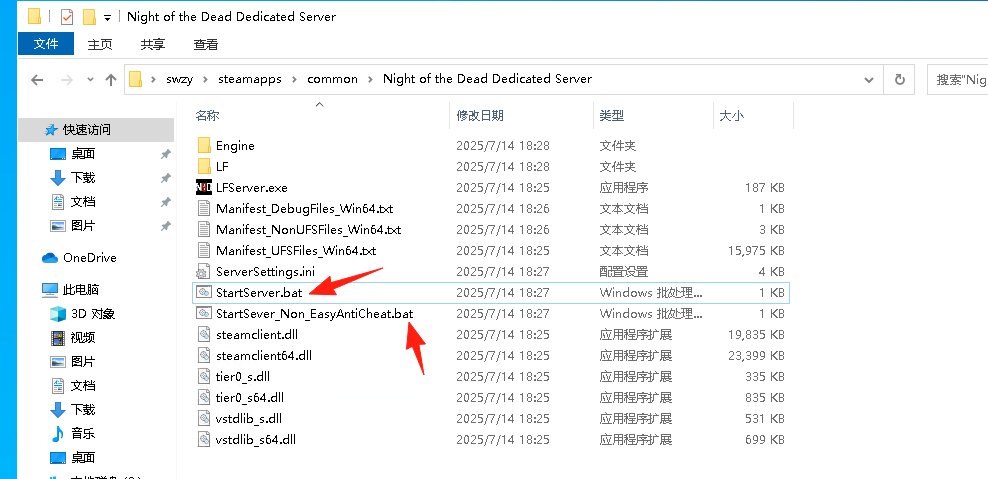Select LFServer.exe application icon
Viewport: 988px width, 479px height.
[204, 187]
